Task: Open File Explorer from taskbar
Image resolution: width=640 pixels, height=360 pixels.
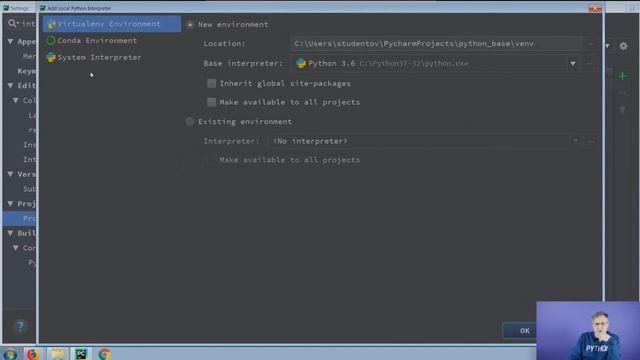Action: [x=58, y=354]
